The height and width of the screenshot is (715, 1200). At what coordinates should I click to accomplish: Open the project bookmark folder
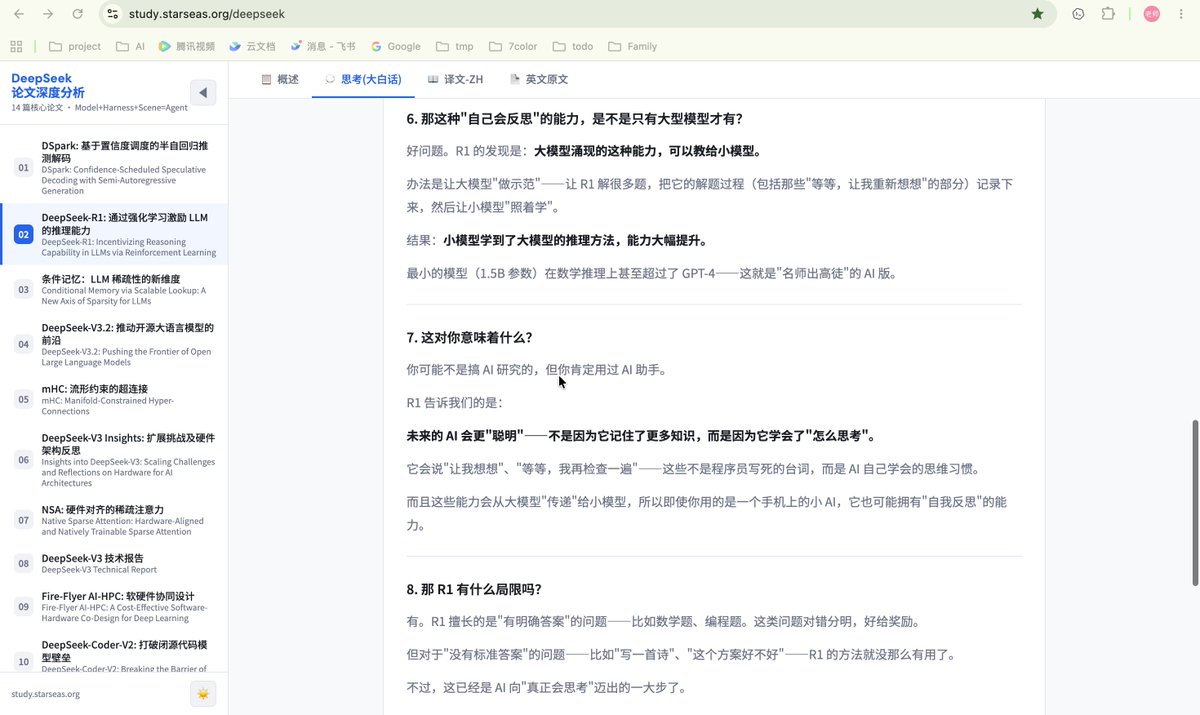point(75,46)
